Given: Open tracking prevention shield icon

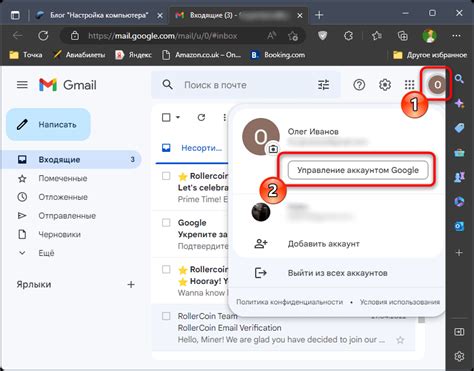Looking at the screenshot, I should coord(322,35).
